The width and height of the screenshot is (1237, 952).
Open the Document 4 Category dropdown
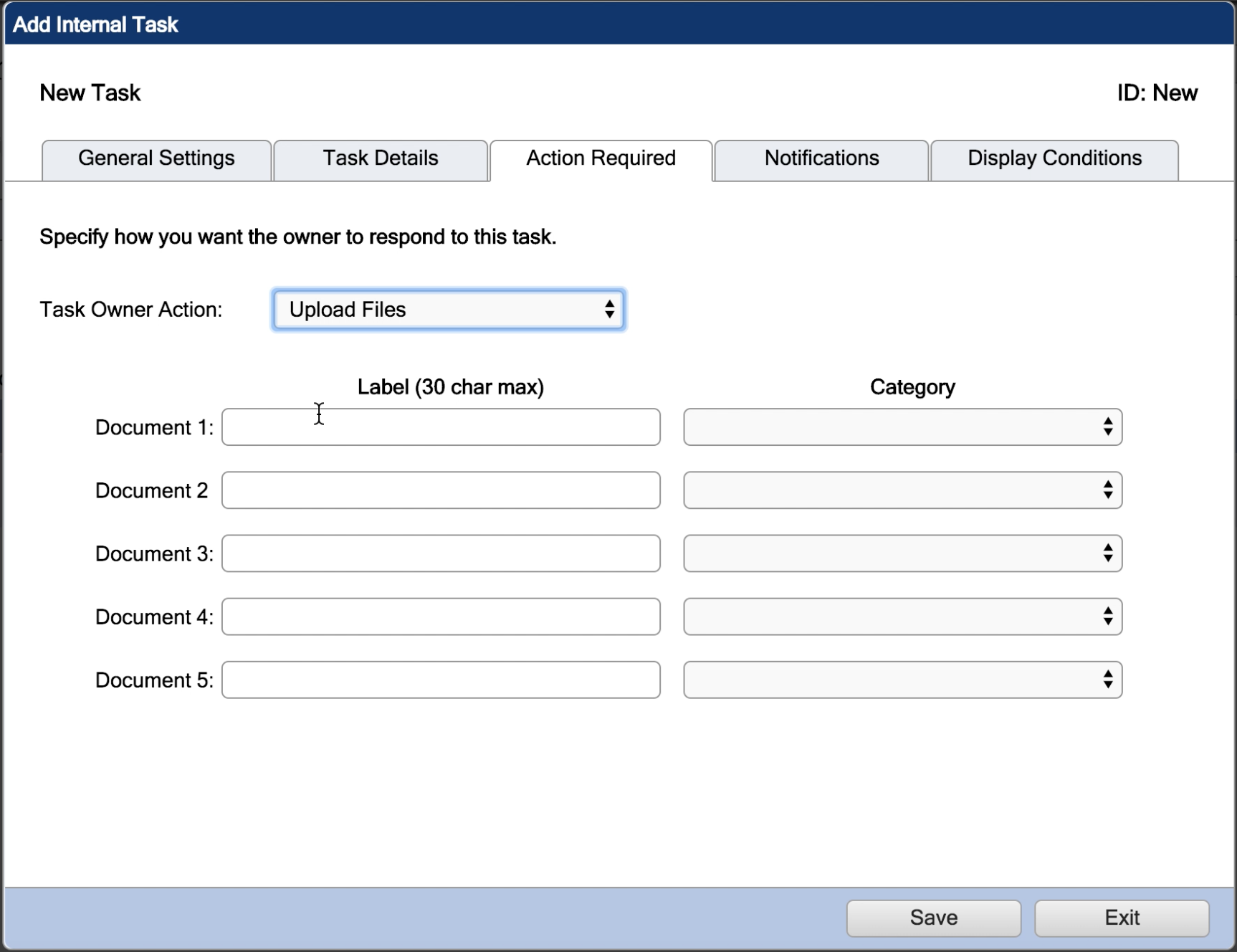[901, 617]
